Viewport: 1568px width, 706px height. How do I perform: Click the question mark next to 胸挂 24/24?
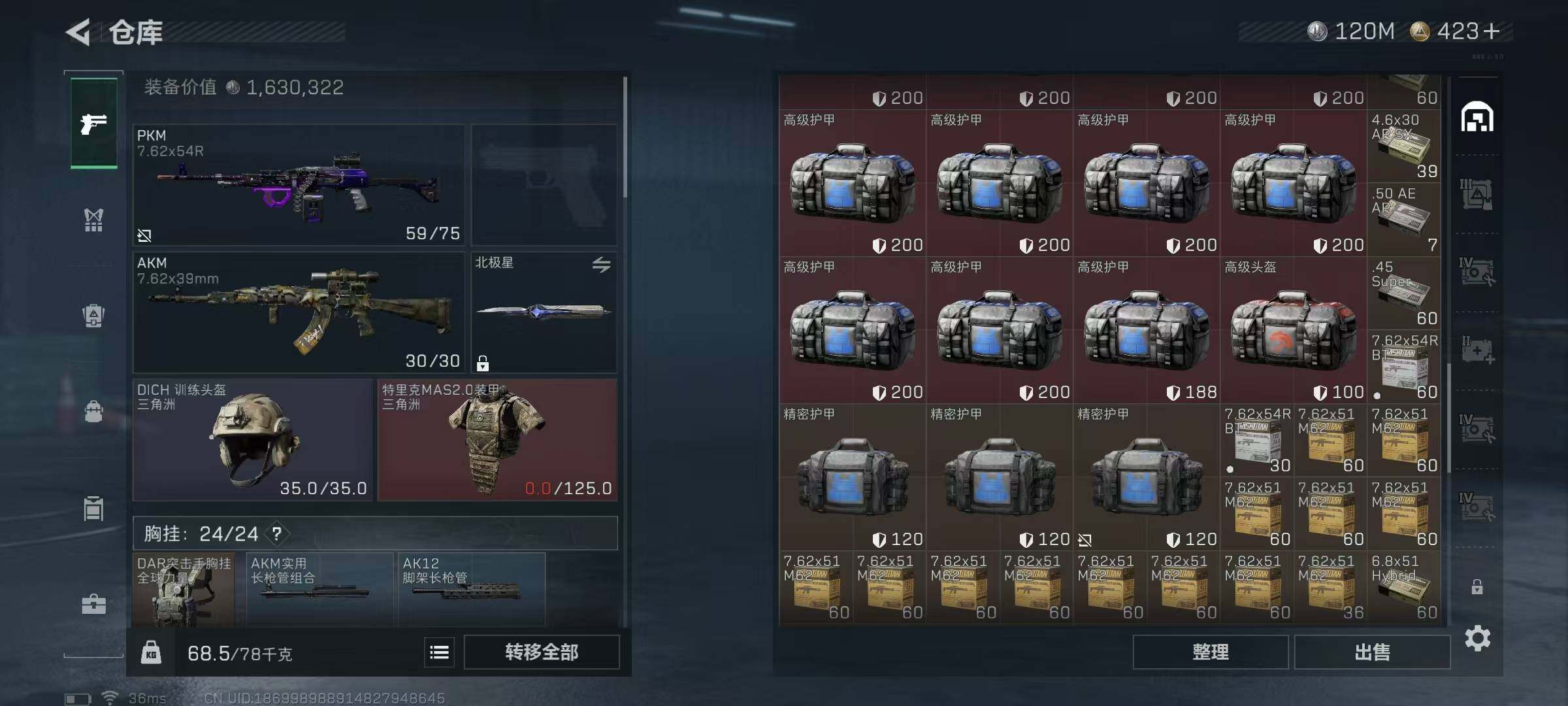[x=277, y=533]
